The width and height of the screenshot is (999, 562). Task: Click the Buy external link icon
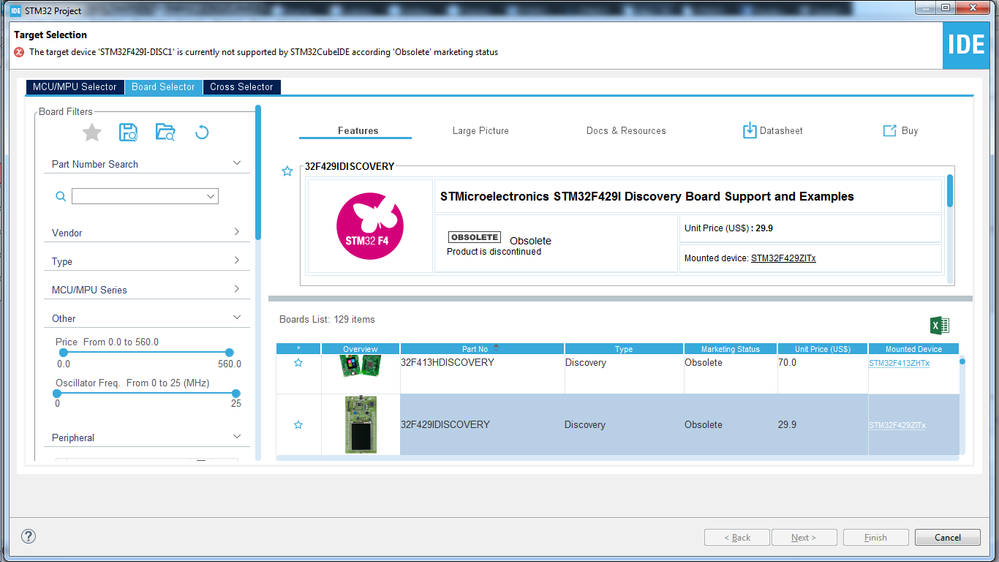(889, 131)
